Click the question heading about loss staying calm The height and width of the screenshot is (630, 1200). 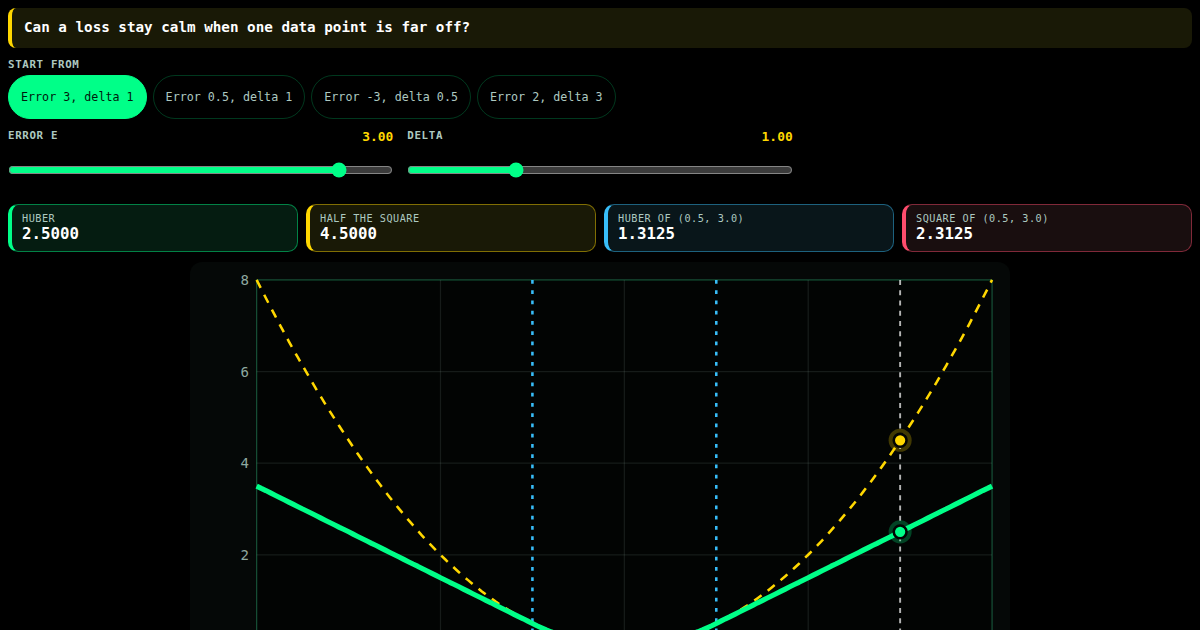(247, 27)
